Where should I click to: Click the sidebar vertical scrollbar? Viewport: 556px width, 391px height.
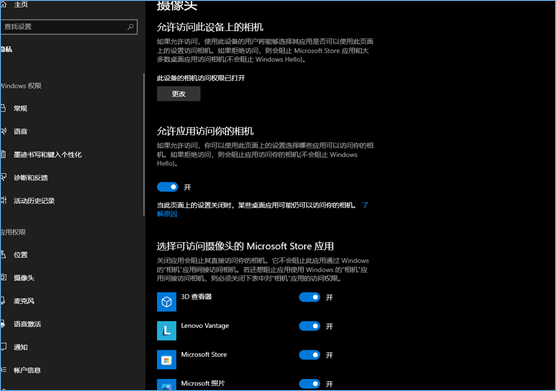144,144
